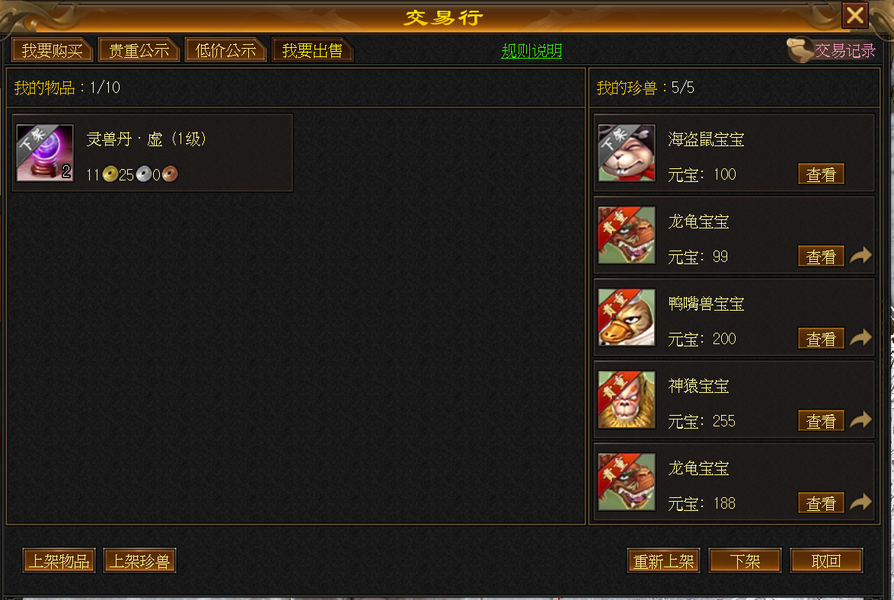This screenshot has width=894, height=600.
Task: Click 下架 button at bottom
Action: [x=745, y=561]
